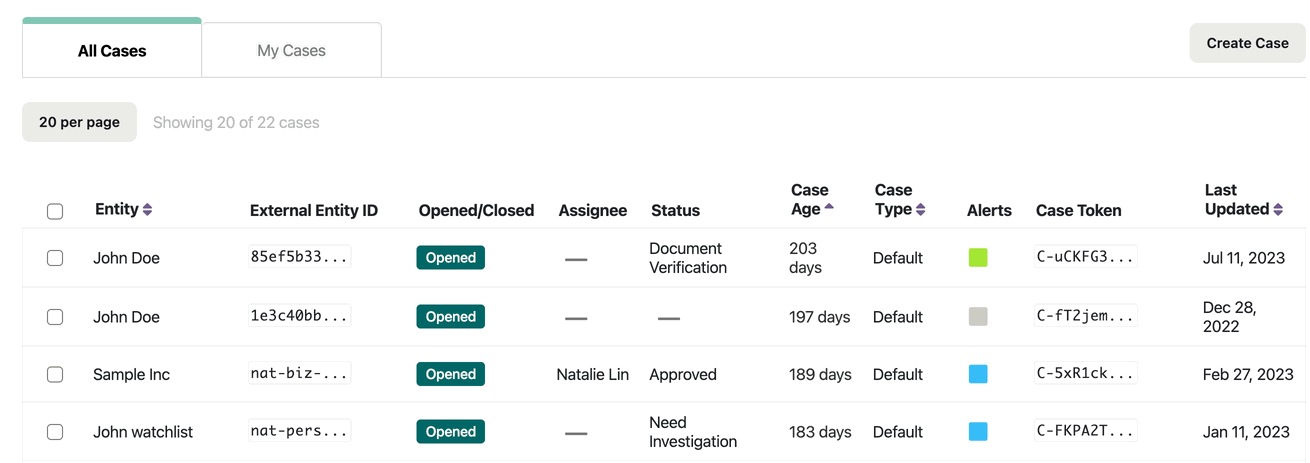
Task: Click the blue alert swatch for Sample Inc
Action: pos(978,374)
